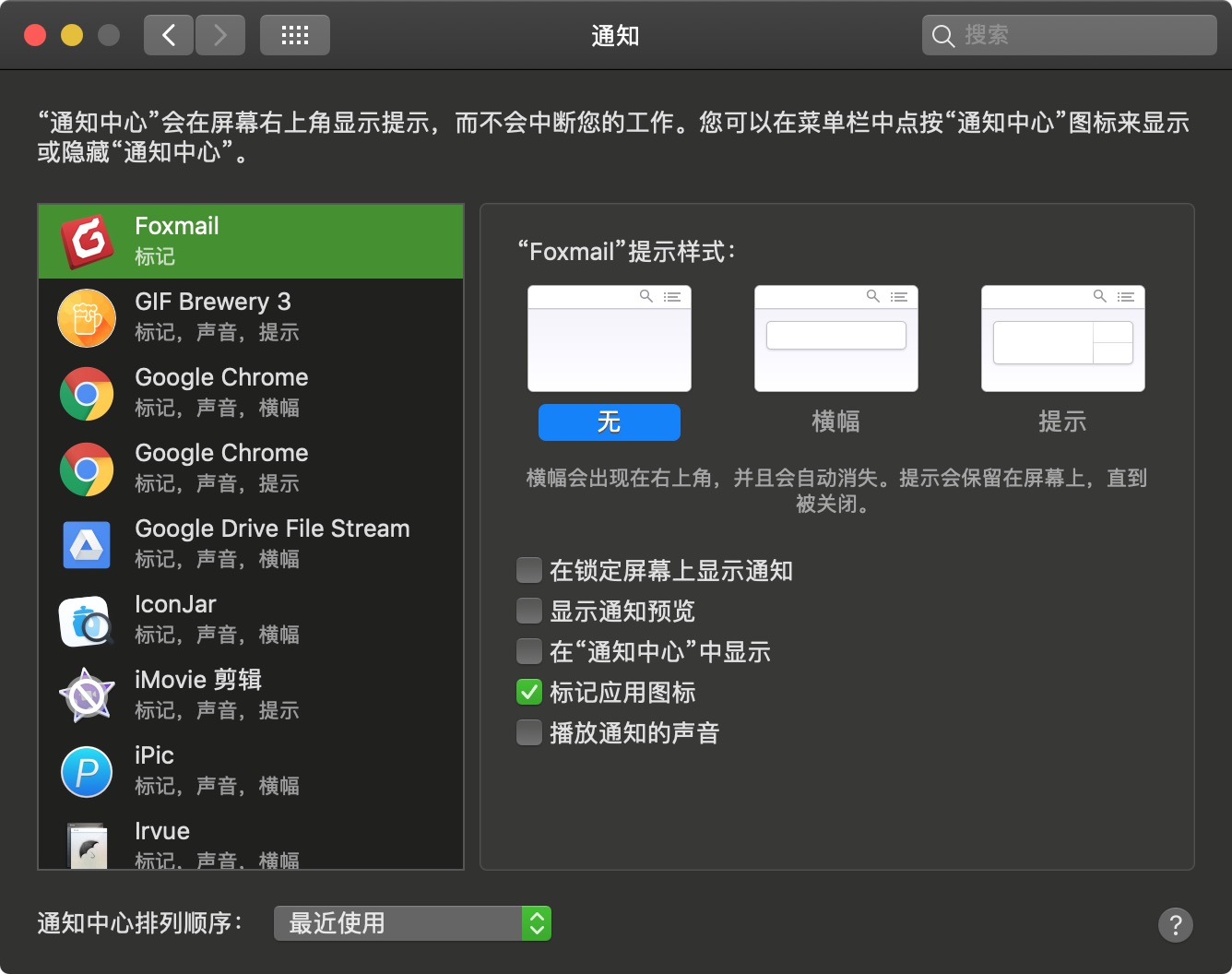Select GIF Brewery 3 in app list
The image size is (1232, 974).
(251, 317)
